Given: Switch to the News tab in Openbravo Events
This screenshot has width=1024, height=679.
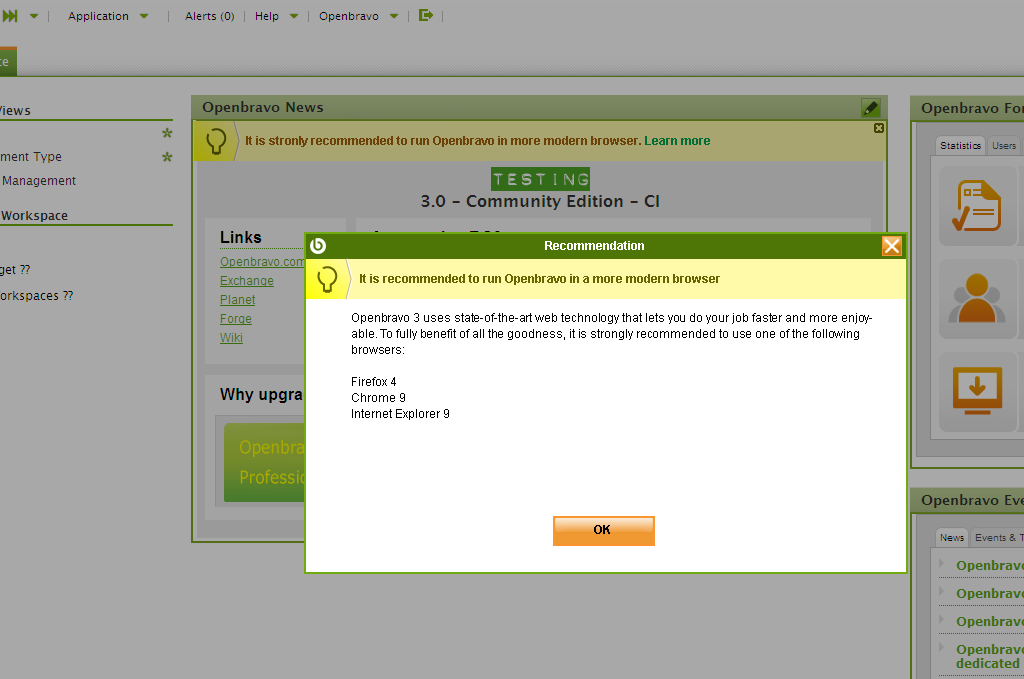Looking at the screenshot, I should (952, 537).
